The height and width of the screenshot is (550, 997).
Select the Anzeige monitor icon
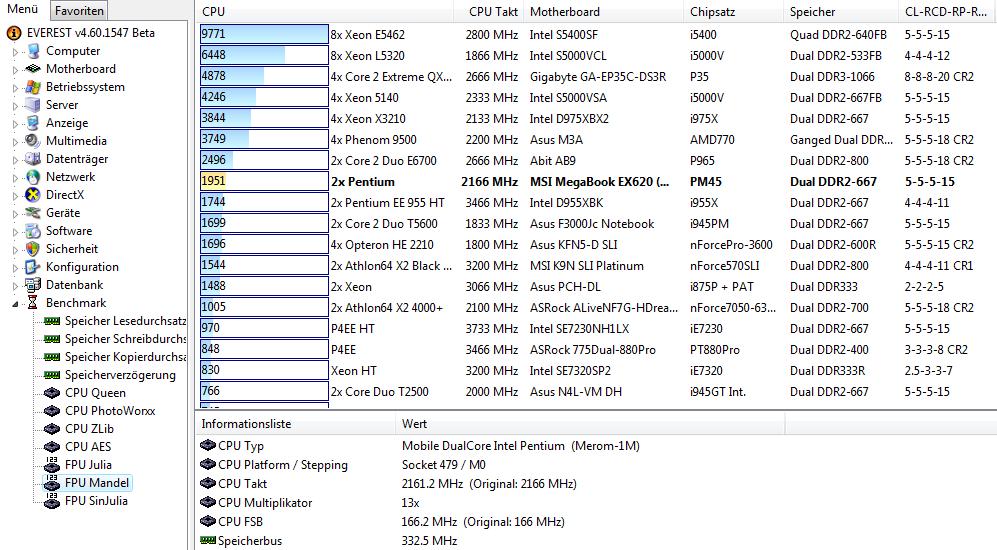(x=33, y=123)
